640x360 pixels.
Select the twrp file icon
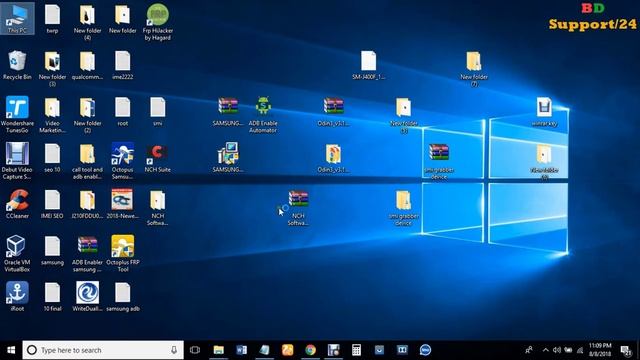point(52,19)
